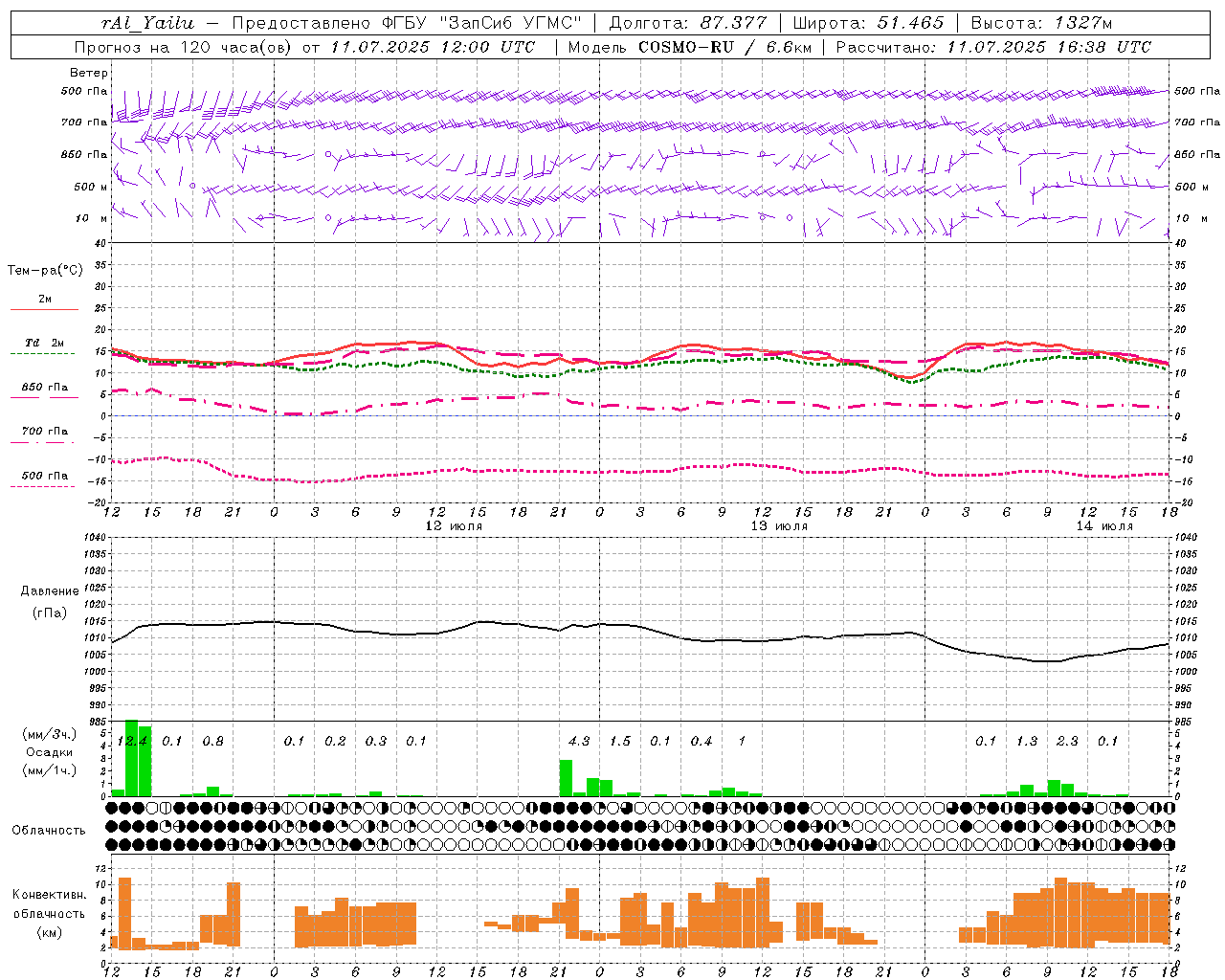Click the 0.2 precipitation total value
This screenshot has width=1225, height=980.
[335, 741]
